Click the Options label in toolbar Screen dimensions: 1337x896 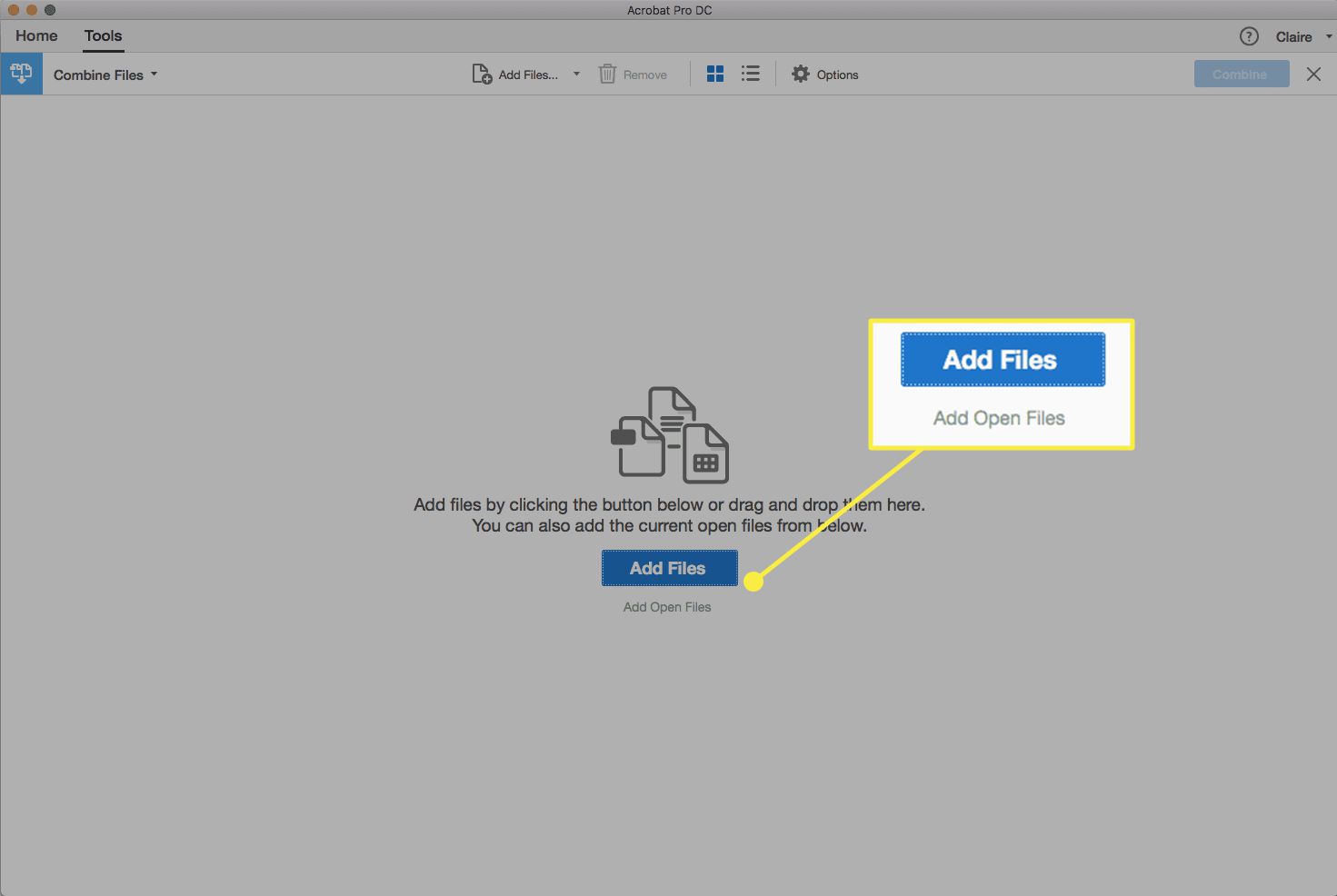[x=837, y=75]
